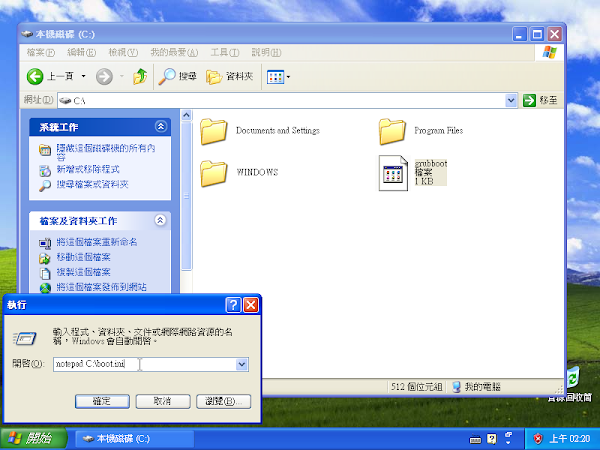Click the Run dialog help question mark
The image size is (600, 450).
coord(233,305)
